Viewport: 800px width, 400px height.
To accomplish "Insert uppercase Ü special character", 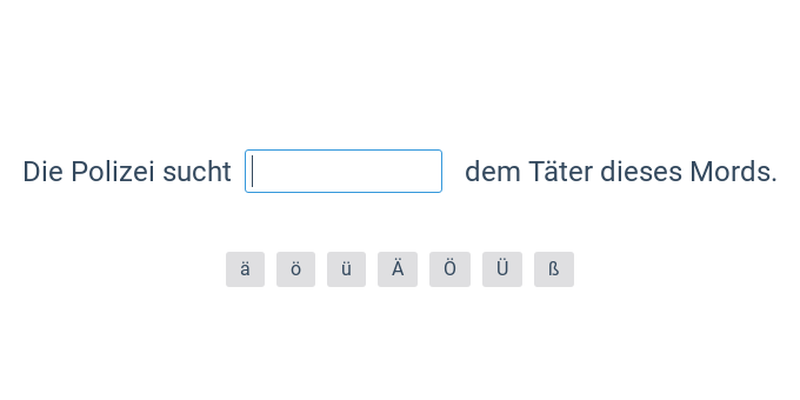I will [502, 269].
